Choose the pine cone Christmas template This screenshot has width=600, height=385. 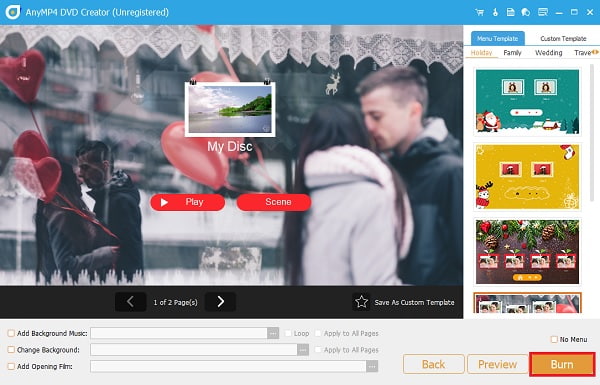click(x=527, y=252)
